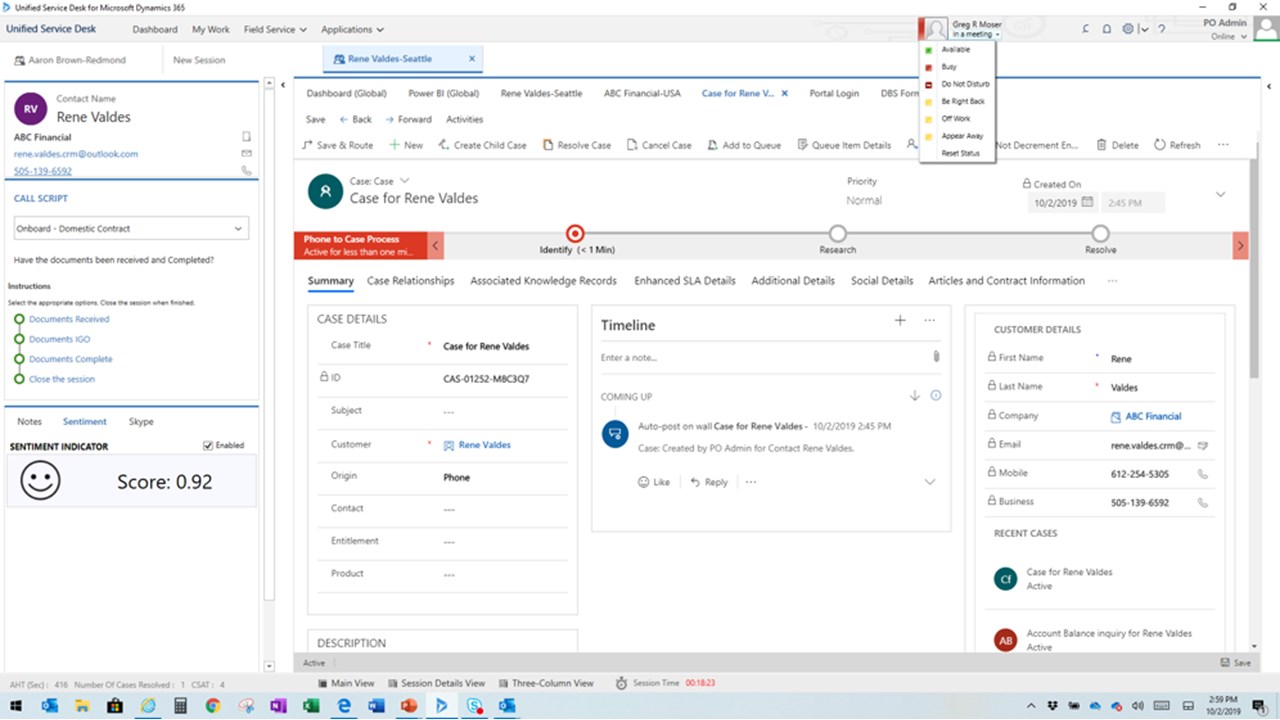Open Excel from the Windows taskbar
The height and width of the screenshot is (720, 1280).
(311, 706)
